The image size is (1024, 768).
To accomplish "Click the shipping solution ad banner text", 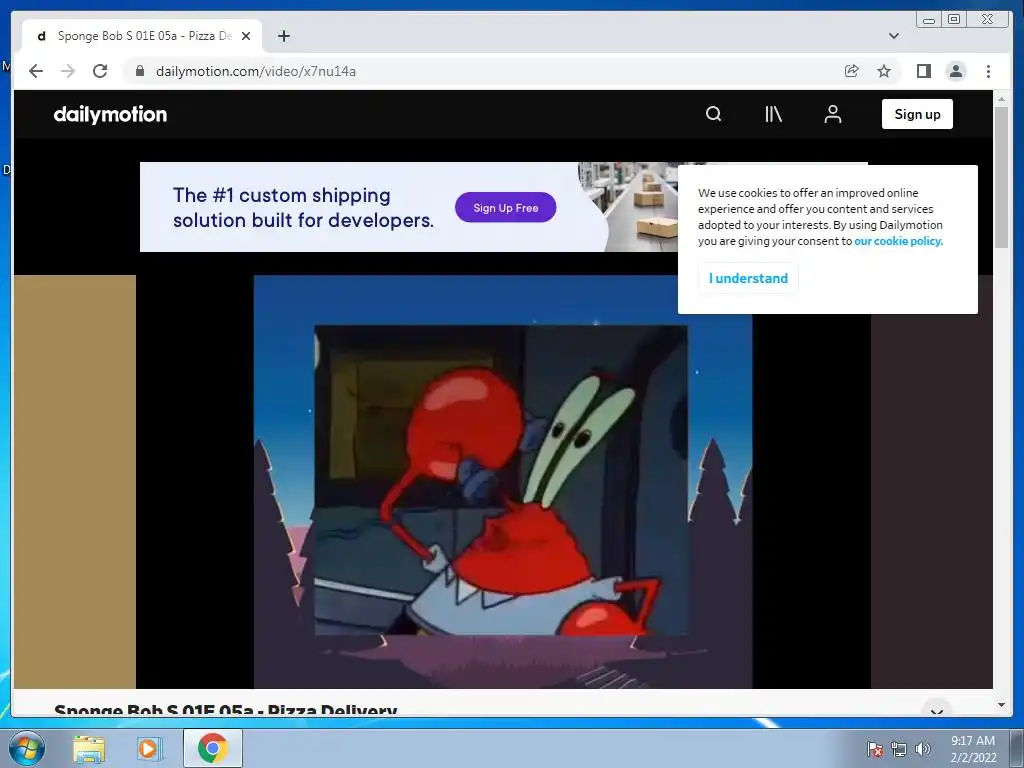I will [x=303, y=208].
